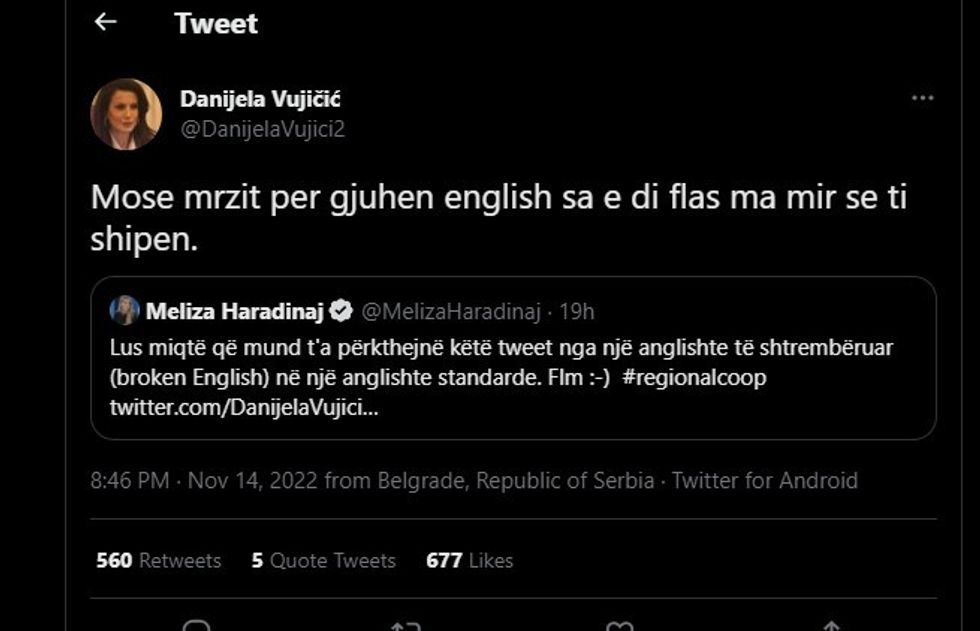
Task: Click the verified badge next to Meliza Haradinaj
Action: point(341,312)
